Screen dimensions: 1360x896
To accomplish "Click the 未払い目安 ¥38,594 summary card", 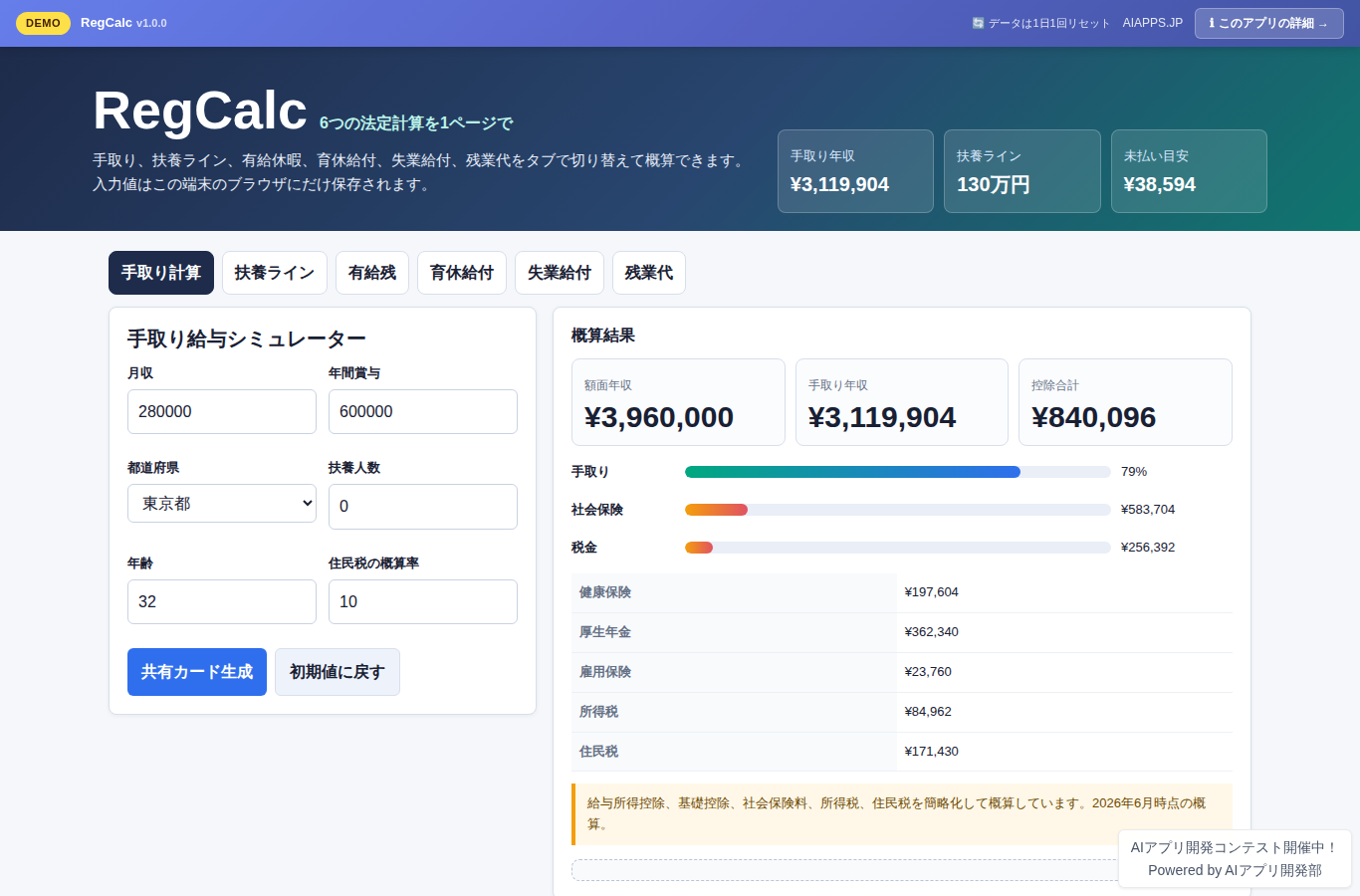I will click(1189, 171).
